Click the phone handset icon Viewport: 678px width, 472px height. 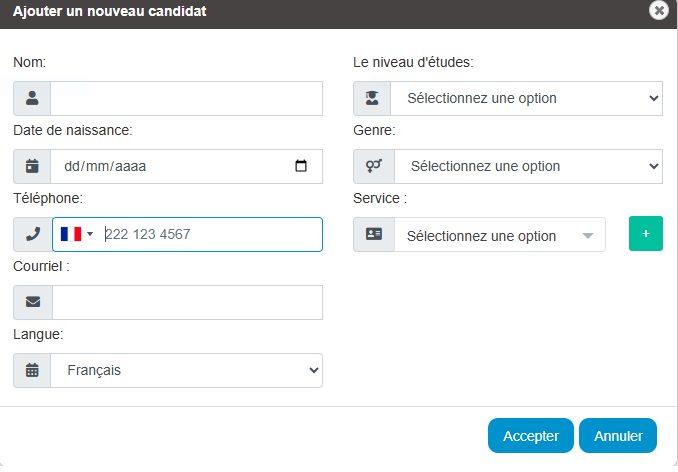33,234
